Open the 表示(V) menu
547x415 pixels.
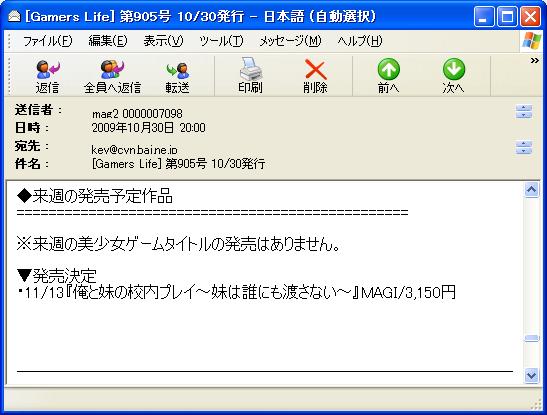point(163,41)
